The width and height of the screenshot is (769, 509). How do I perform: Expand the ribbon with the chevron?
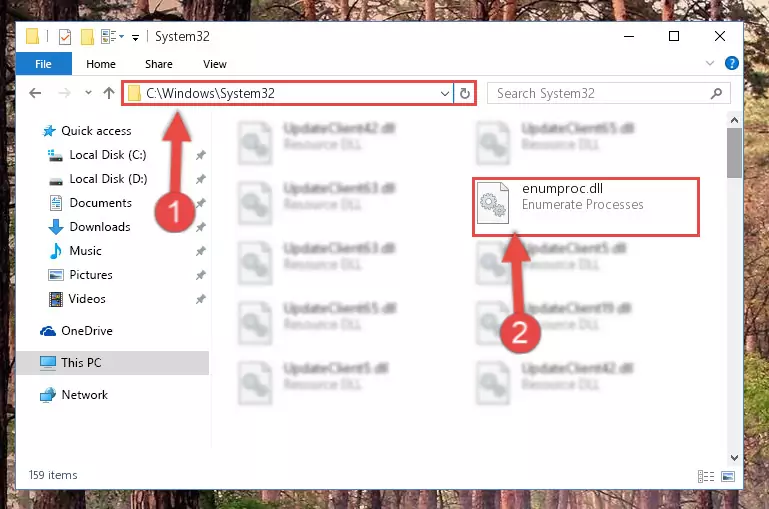709,63
